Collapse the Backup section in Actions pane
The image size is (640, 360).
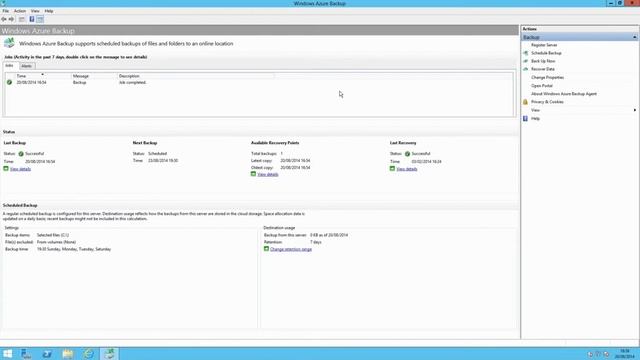coord(634,37)
